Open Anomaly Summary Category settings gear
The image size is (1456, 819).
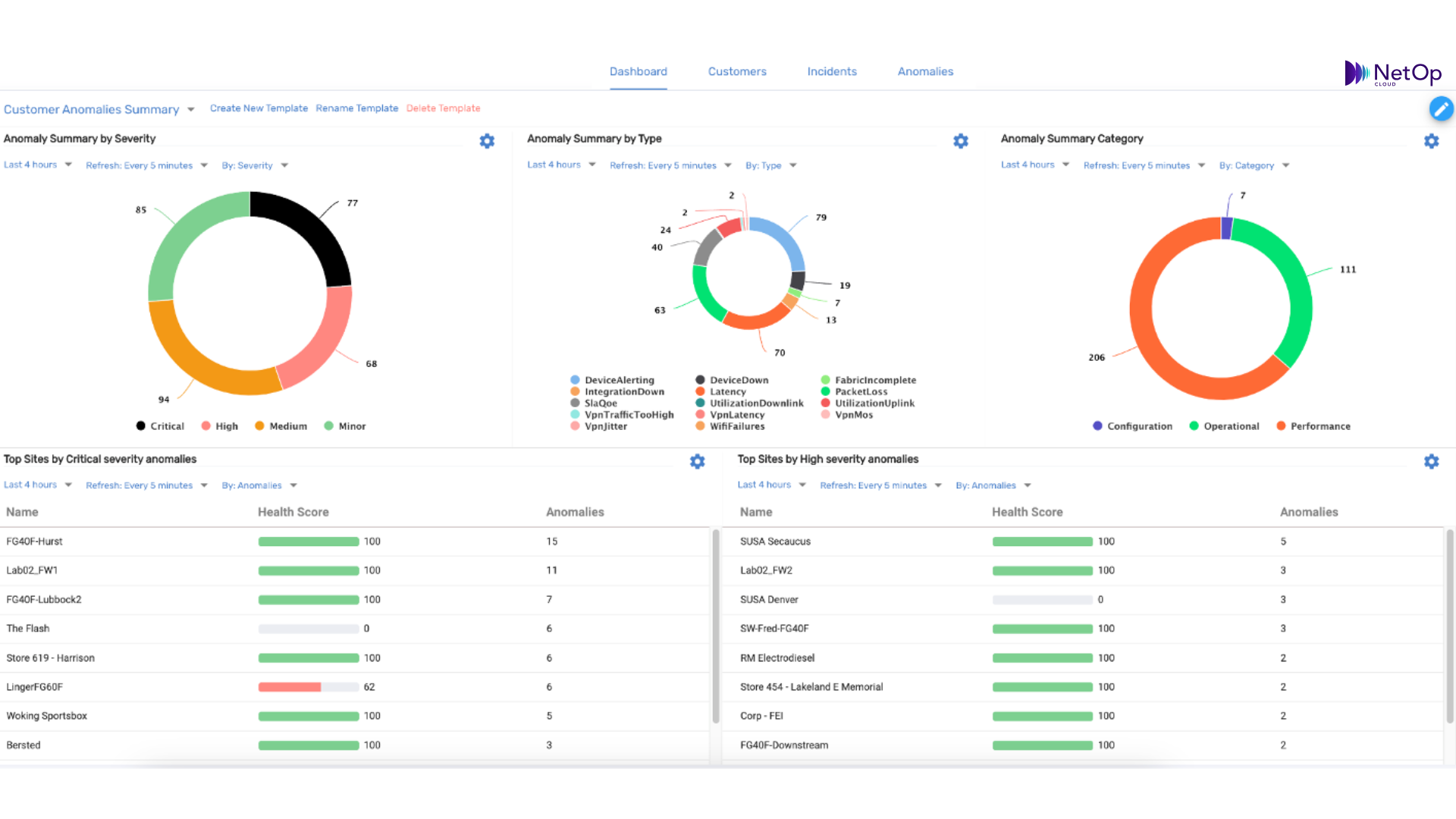coord(1431,141)
